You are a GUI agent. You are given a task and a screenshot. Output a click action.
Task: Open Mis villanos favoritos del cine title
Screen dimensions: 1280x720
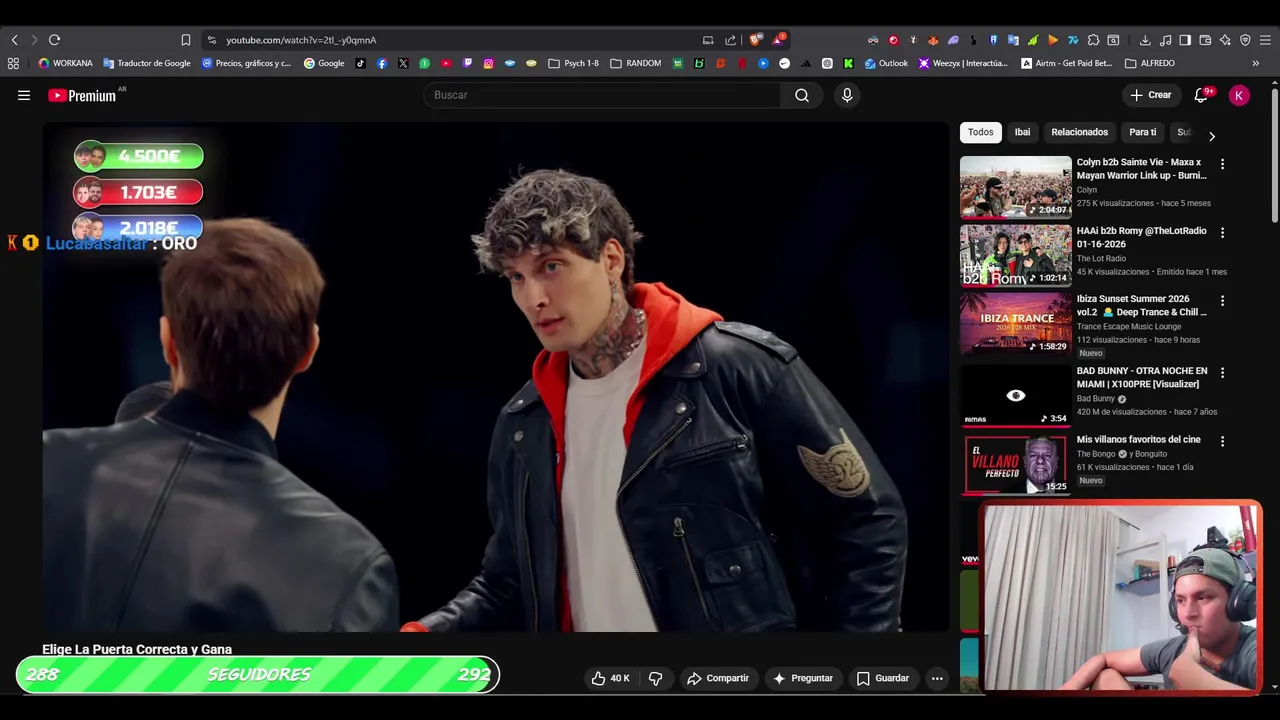coord(1139,439)
